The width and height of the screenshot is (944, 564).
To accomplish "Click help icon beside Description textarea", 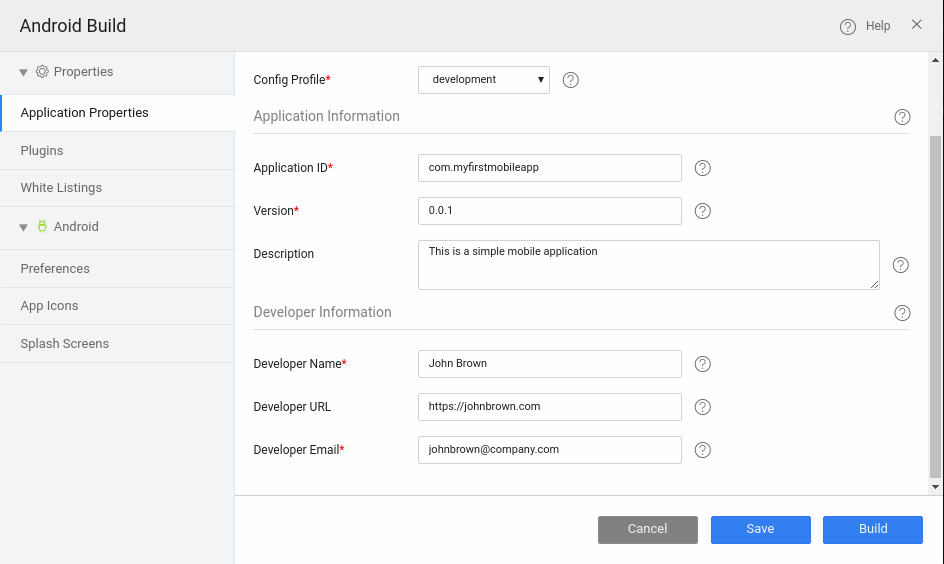I will (900, 265).
